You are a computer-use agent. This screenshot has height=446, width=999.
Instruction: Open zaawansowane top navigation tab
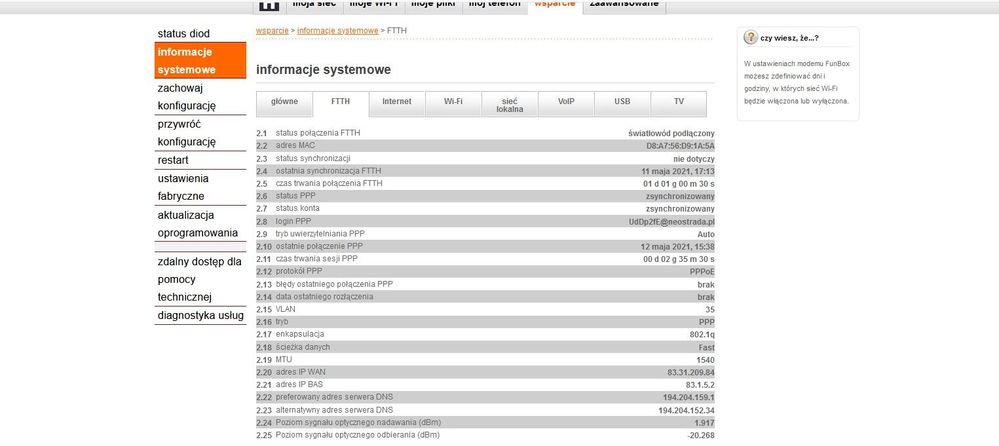(624, 5)
